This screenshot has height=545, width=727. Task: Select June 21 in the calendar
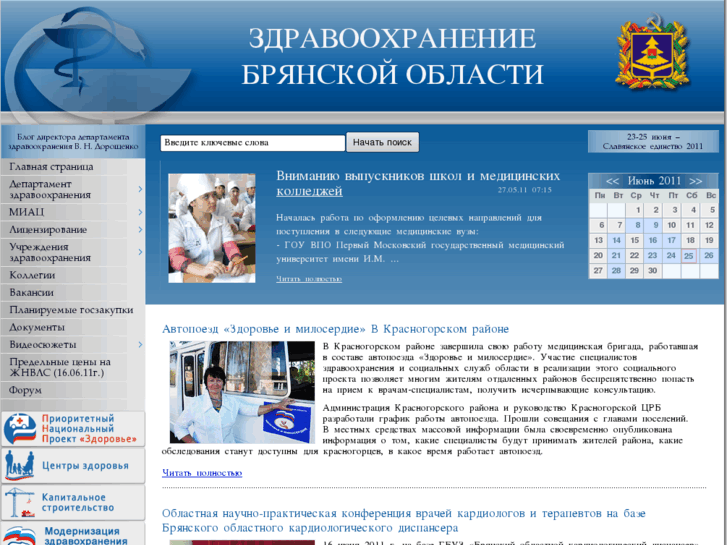coord(616,256)
